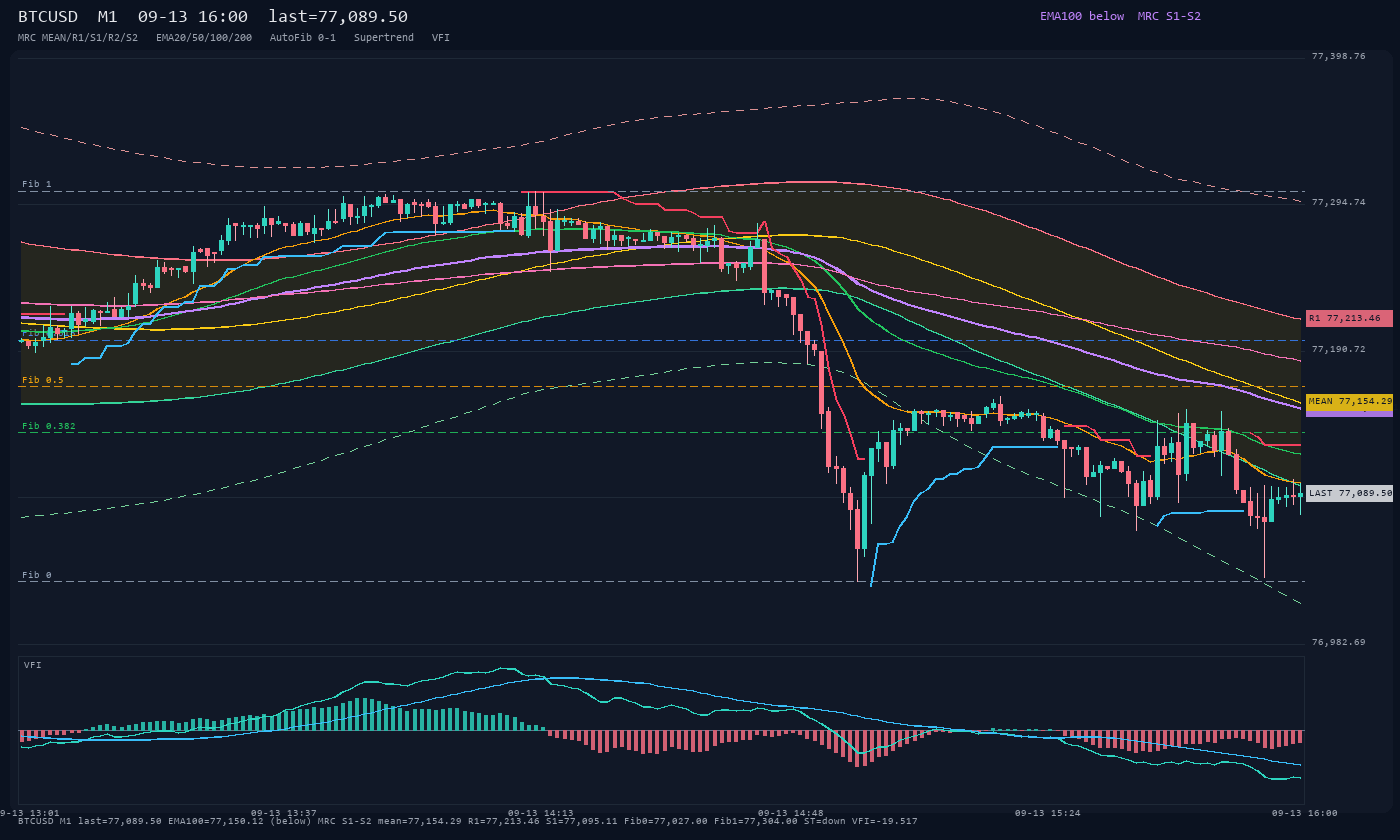Screen dimensions: 1400x840
Task: Click the 09-13 16:00 time axis label
Action: tap(1305, 813)
